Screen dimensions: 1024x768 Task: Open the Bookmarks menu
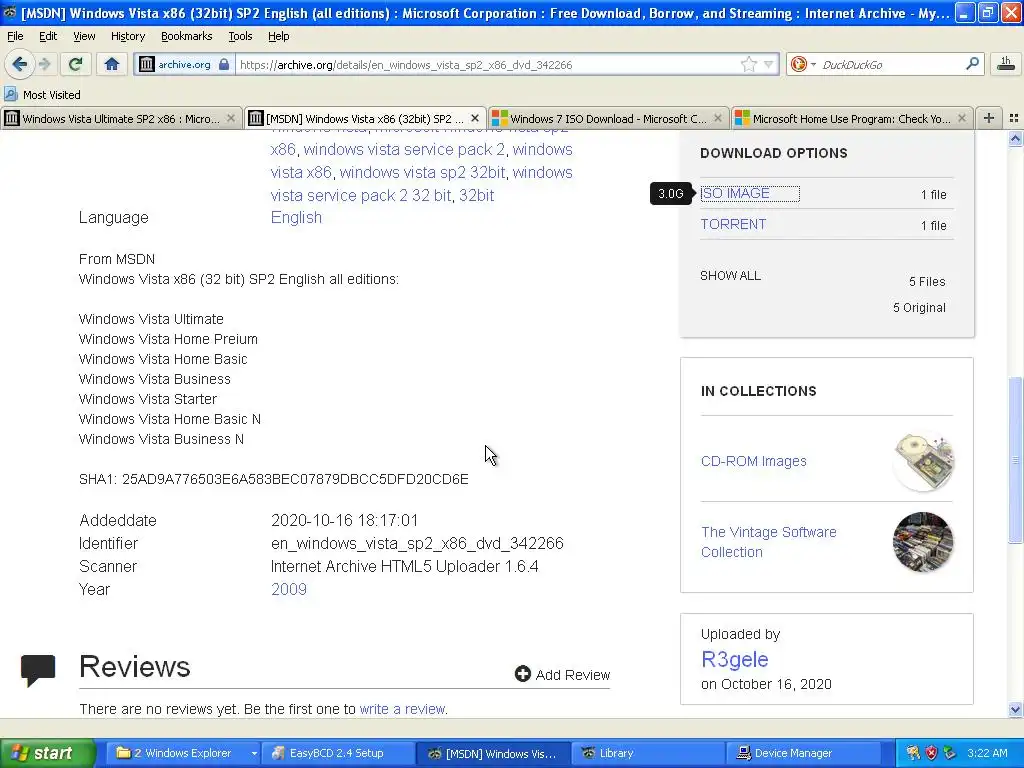tap(187, 36)
